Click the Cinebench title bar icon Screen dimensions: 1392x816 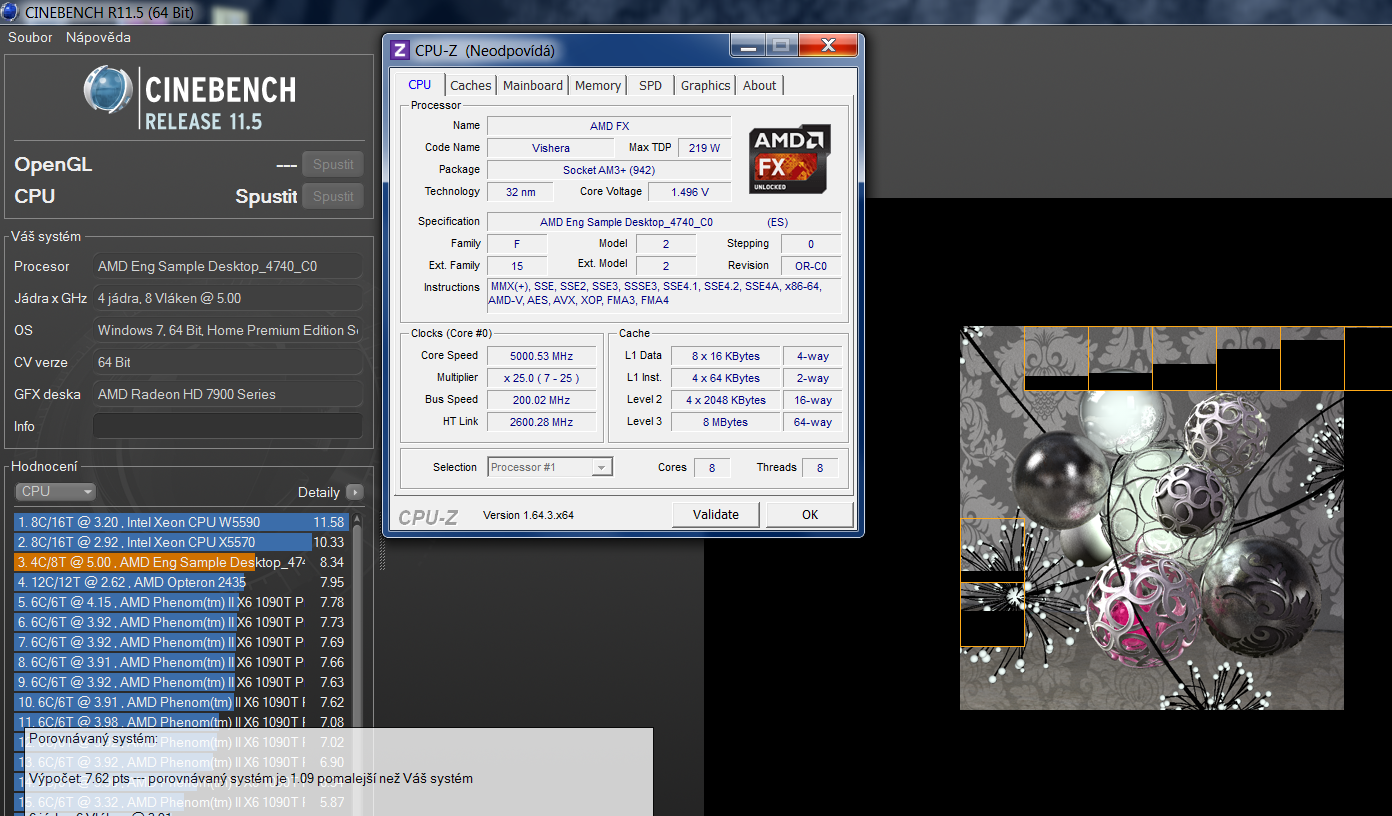pyautogui.click(x=9, y=12)
